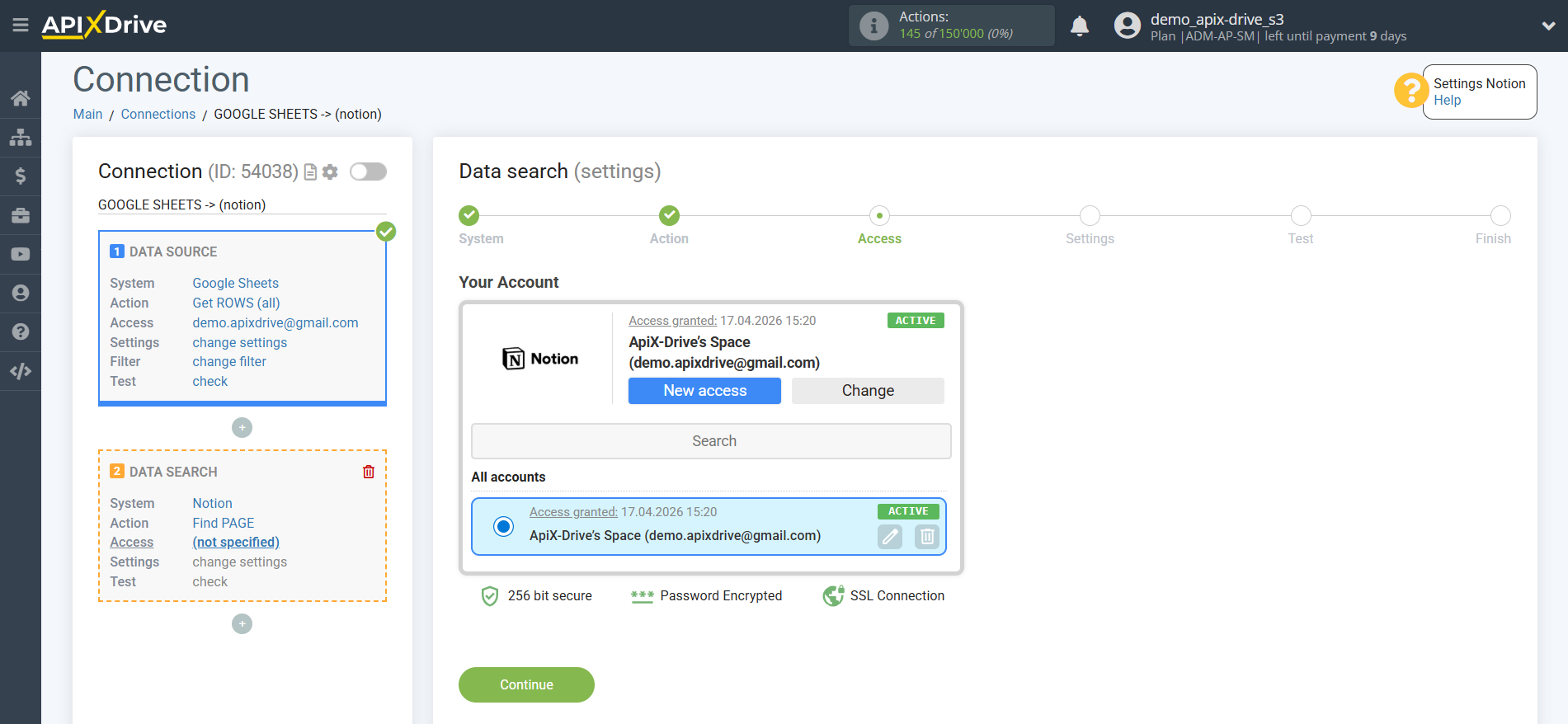
Task: Open the billing dollar icon in sidebar
Action: click(x=21, y=176)
